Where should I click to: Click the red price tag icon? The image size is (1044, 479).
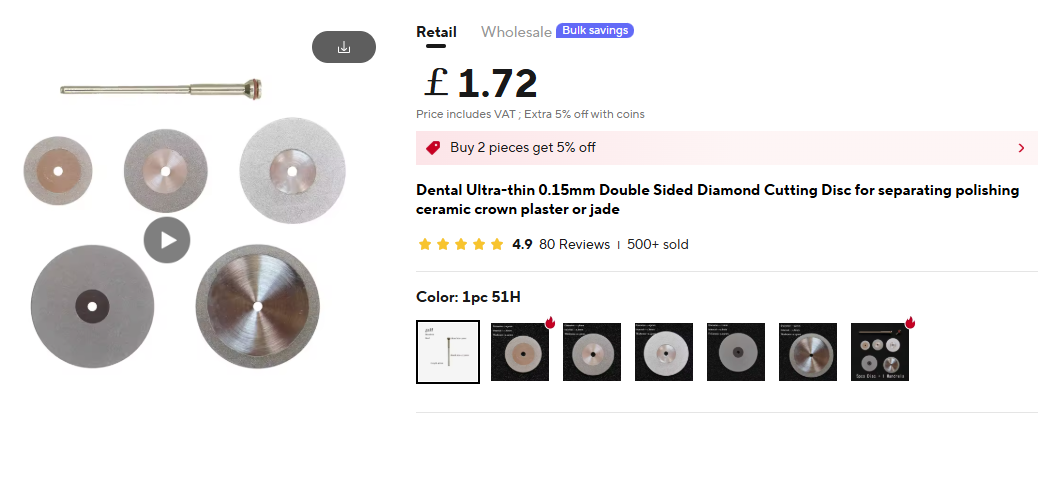click(x=433, y=148)
